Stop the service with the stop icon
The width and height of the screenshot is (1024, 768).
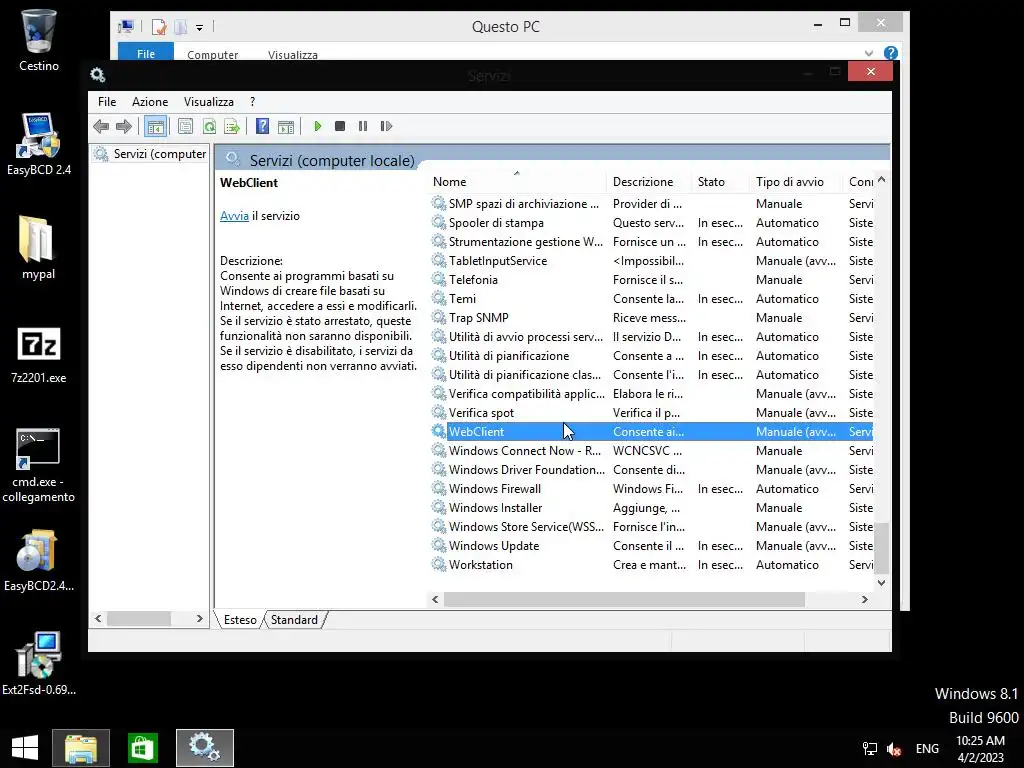point(340,126)
